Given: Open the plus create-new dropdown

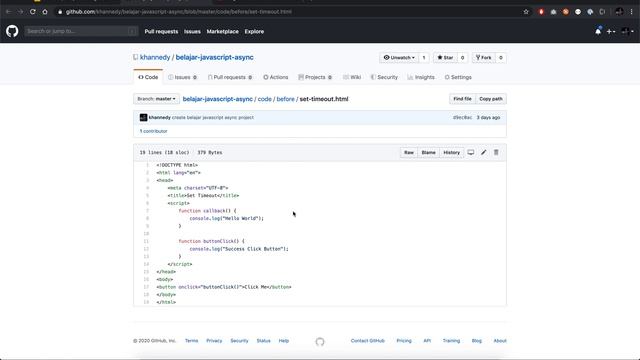Looking at the screenshot, I should click(x=611, y=31).
